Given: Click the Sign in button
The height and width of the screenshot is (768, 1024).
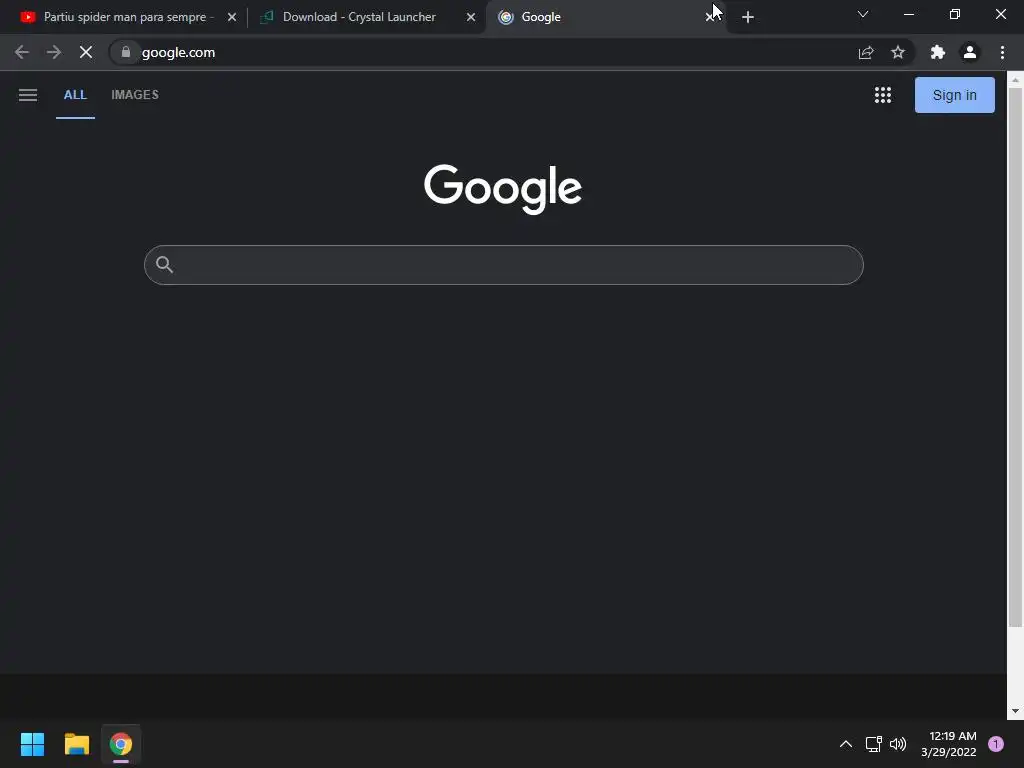Looking at the screenshot, I should (954, 95).
